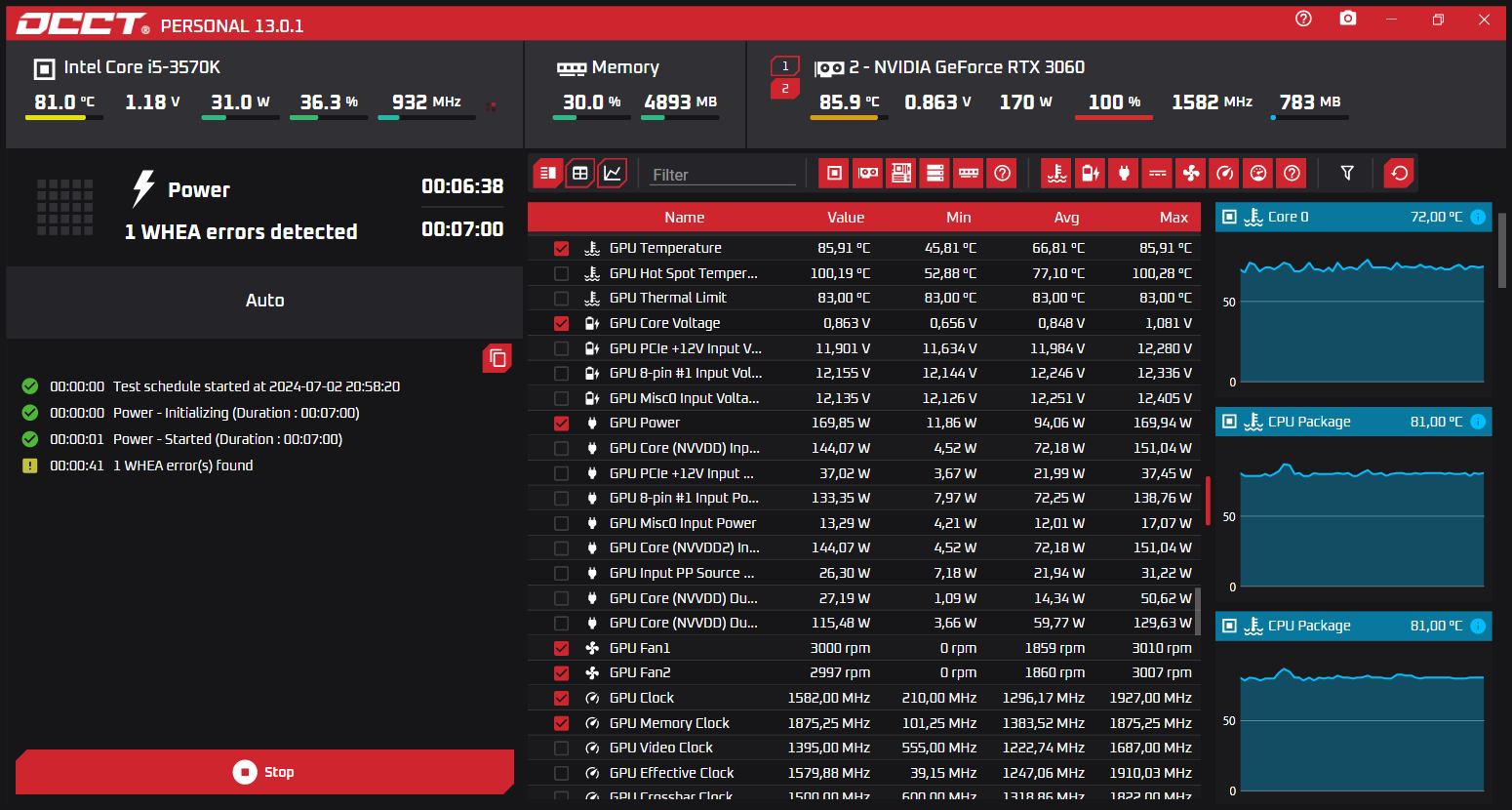Sort the table by Max column
This screenshot has width=1512, height=810.
click(x=1174, y=218)
